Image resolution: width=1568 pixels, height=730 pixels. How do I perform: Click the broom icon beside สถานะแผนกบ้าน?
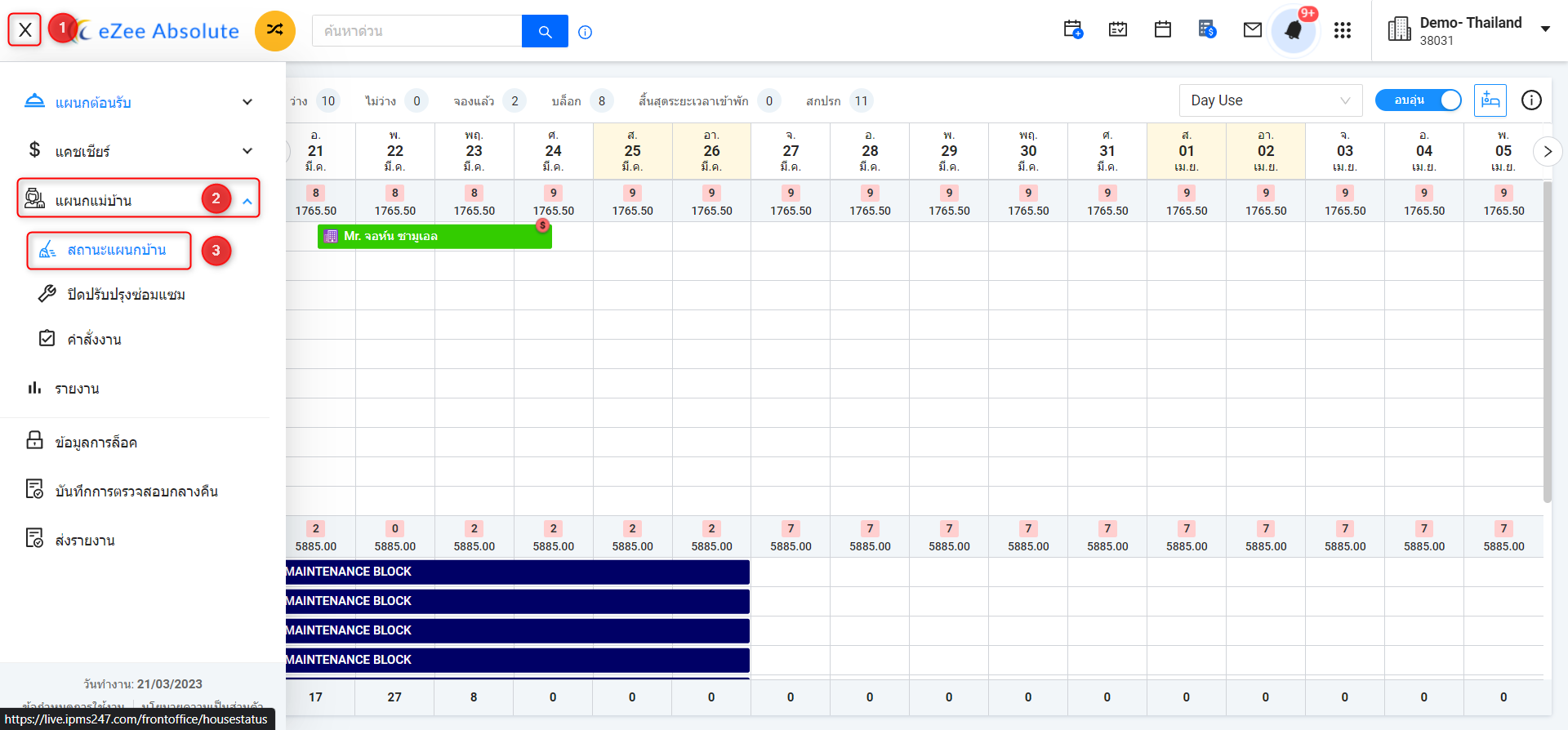tap(47, 249)
